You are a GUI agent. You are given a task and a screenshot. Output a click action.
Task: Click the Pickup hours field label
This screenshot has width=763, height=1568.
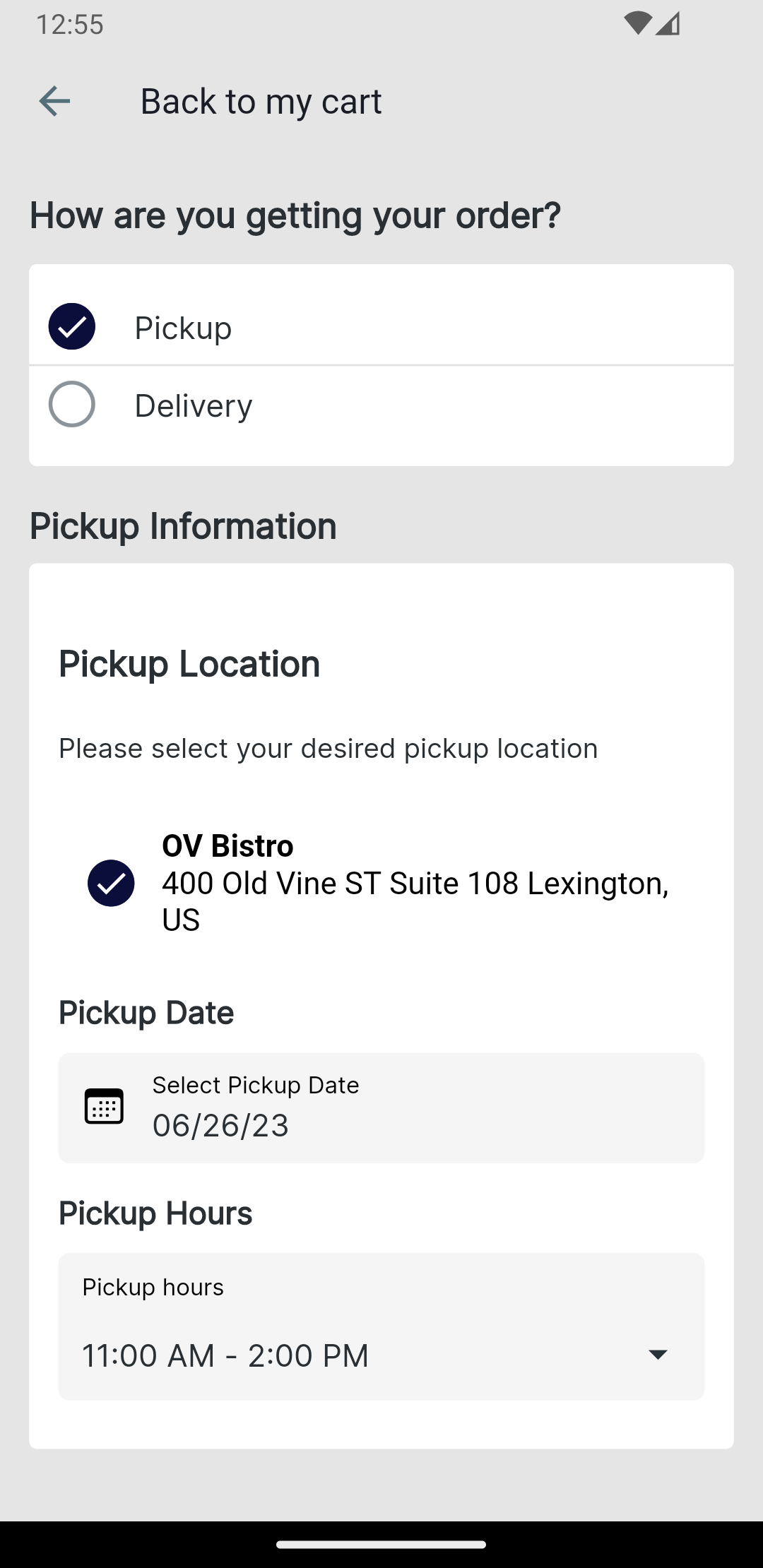point(153,1287)
